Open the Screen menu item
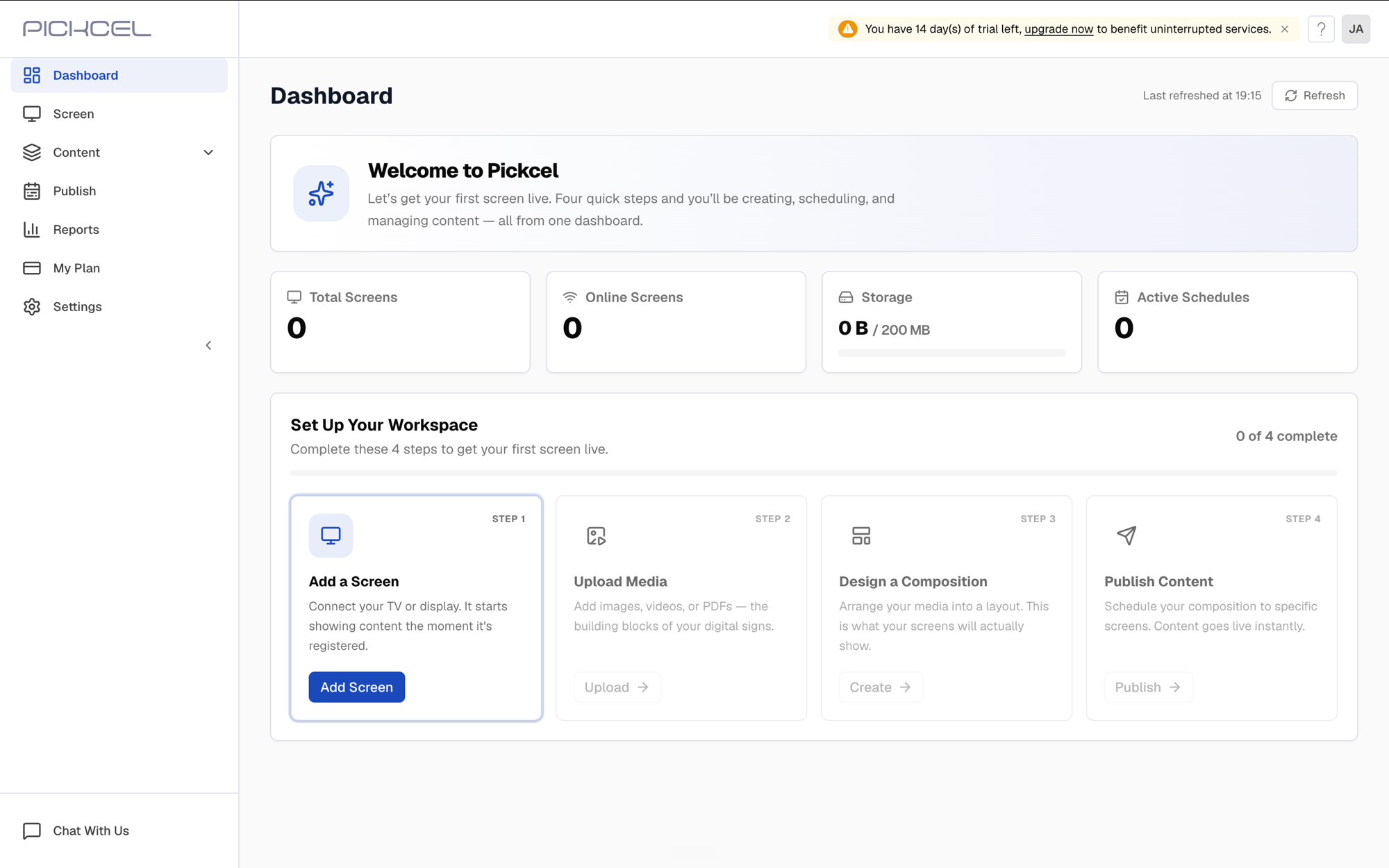This screenshot has height=868, width=1389. (119, 114)
